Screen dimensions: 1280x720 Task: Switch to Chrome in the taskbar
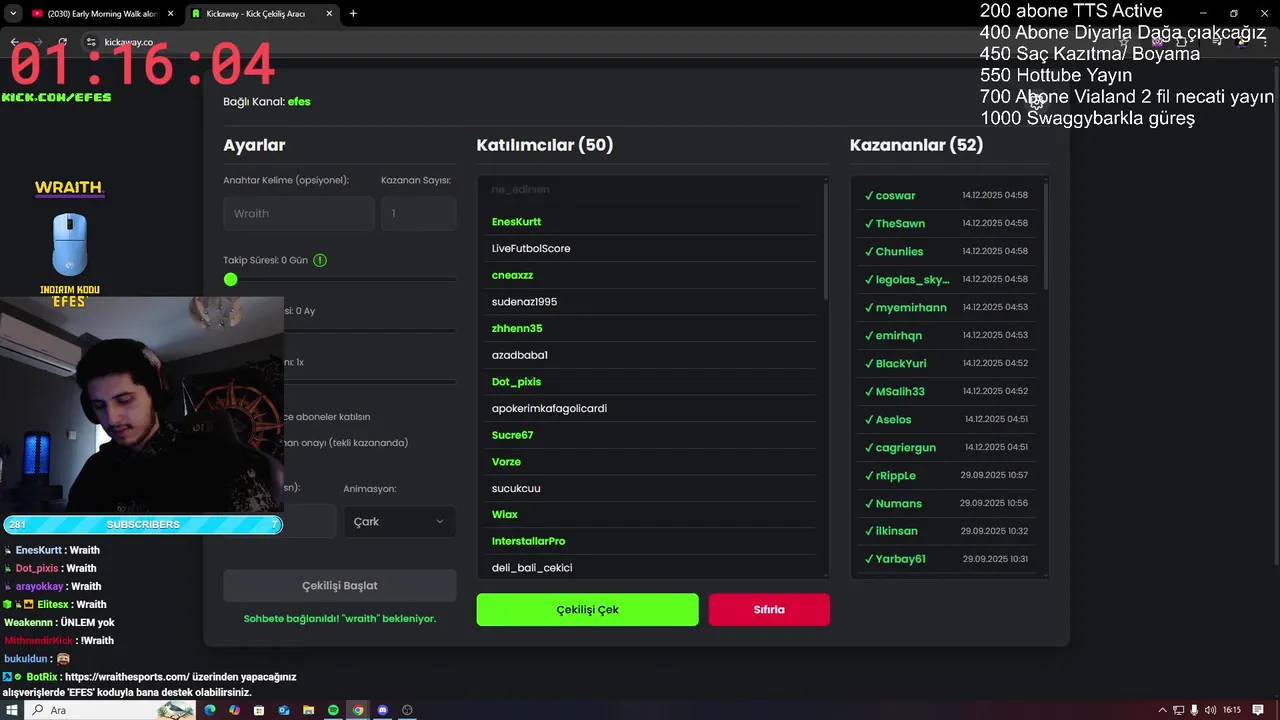point(358,710)
